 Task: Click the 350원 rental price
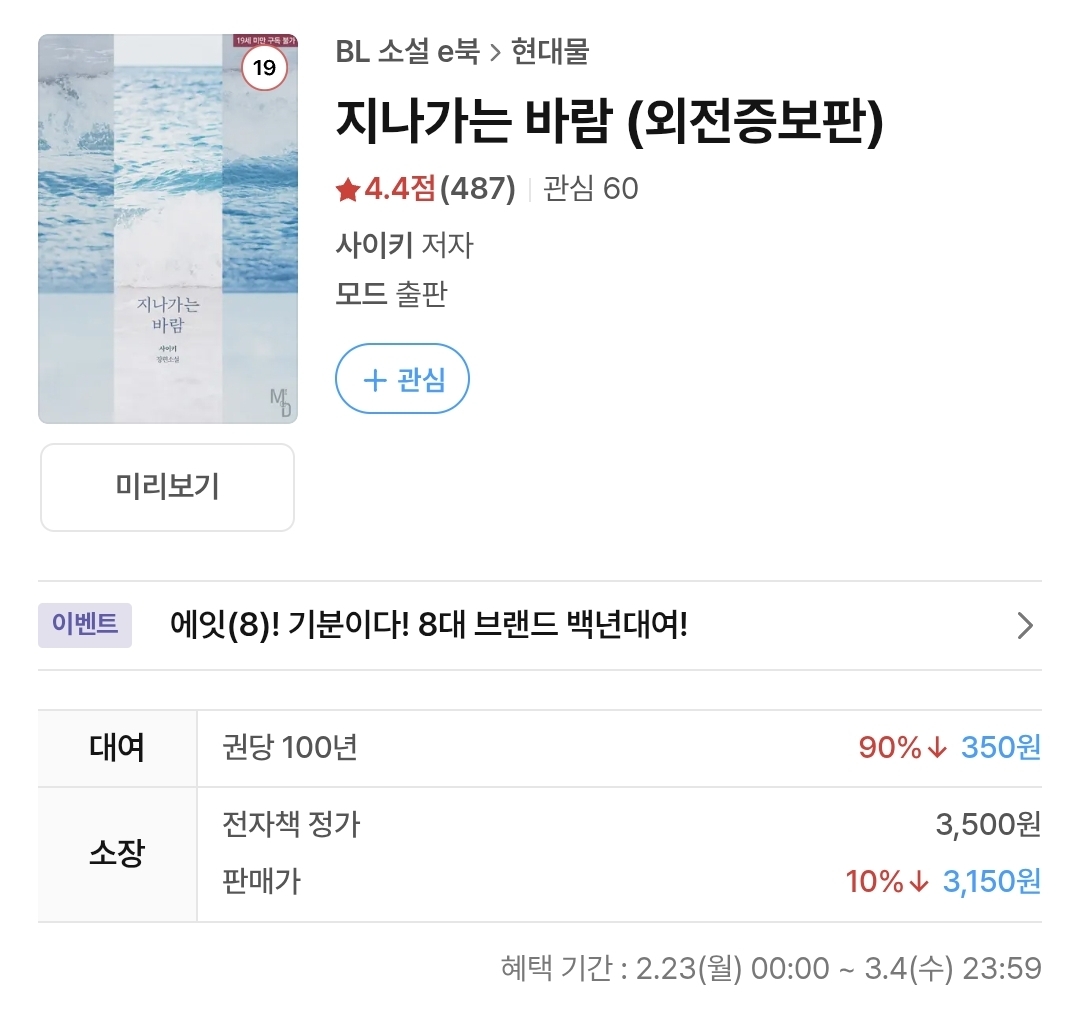pos(1001,748)
